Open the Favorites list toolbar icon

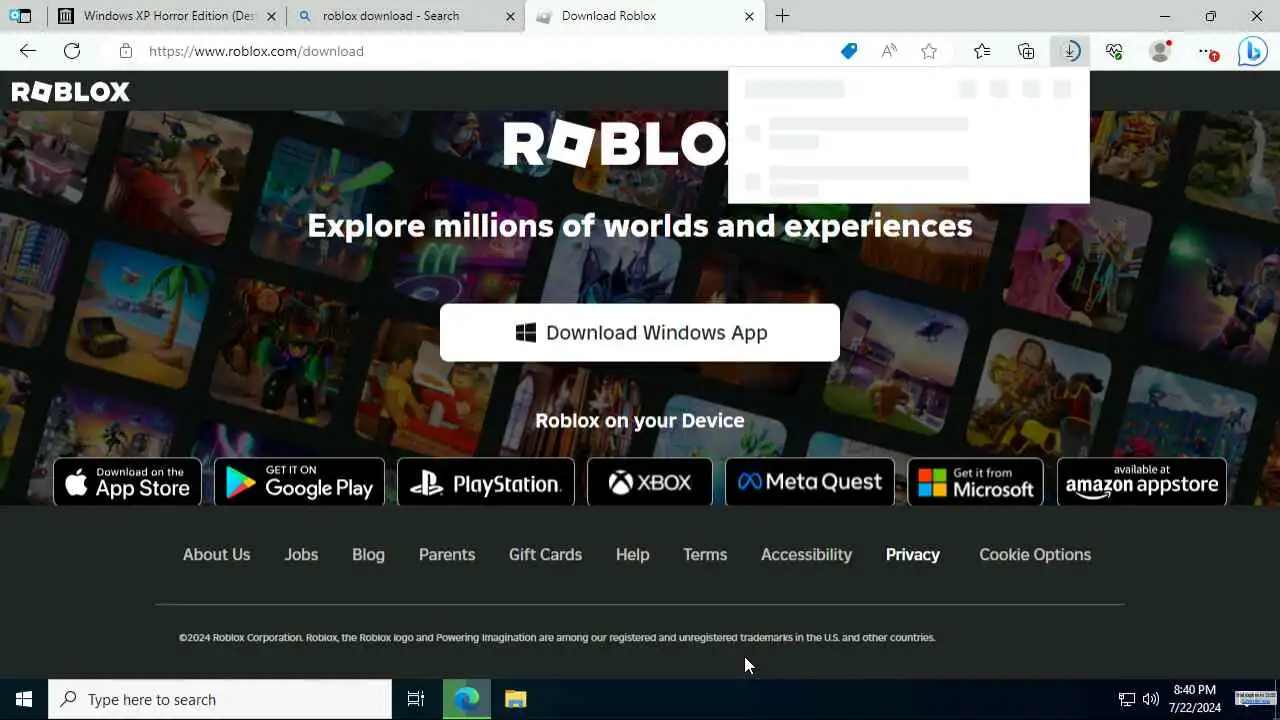[x=982, y=51]
